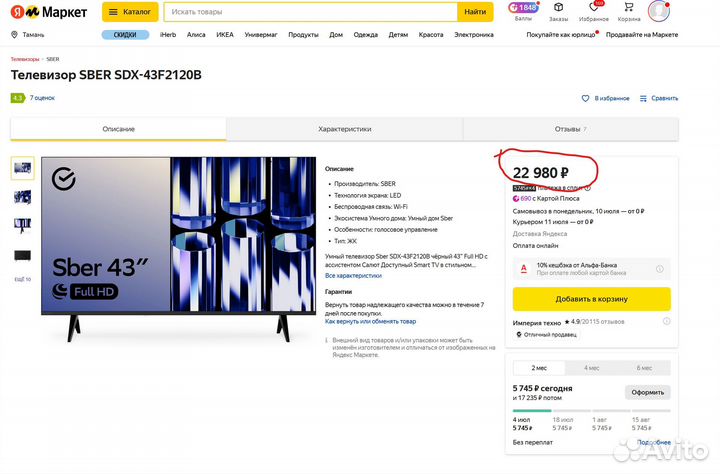Click the Yandex Market logo
This screenshot has width=720, height=475.
click(x=50, y=12)
